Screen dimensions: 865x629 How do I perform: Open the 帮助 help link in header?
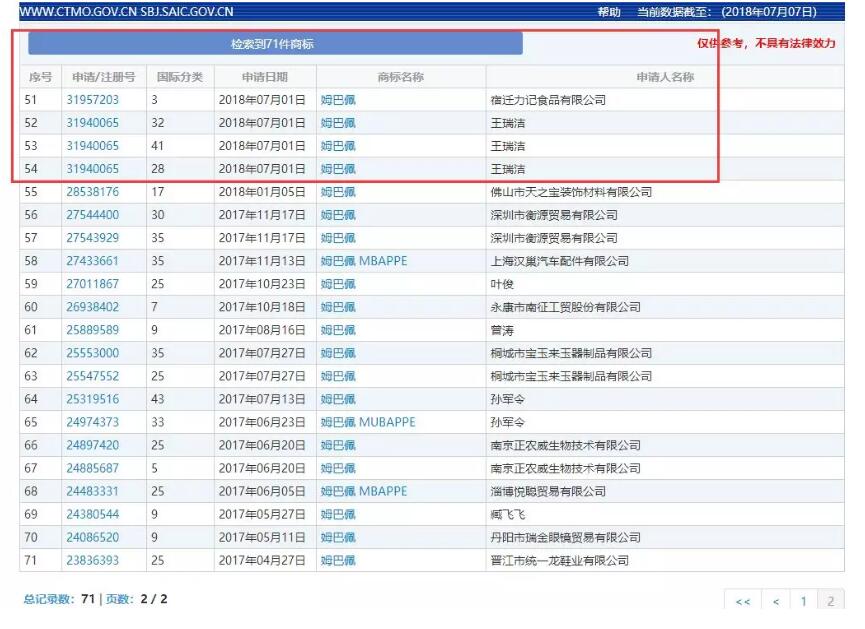click(x=609, y=12)
